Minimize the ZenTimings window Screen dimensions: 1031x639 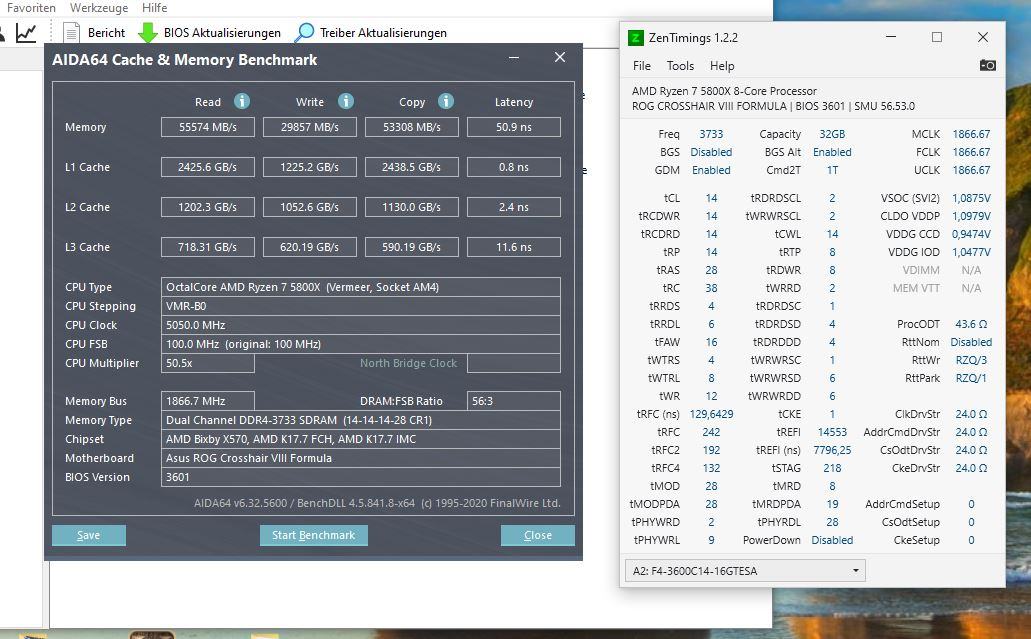pos(891,37)
